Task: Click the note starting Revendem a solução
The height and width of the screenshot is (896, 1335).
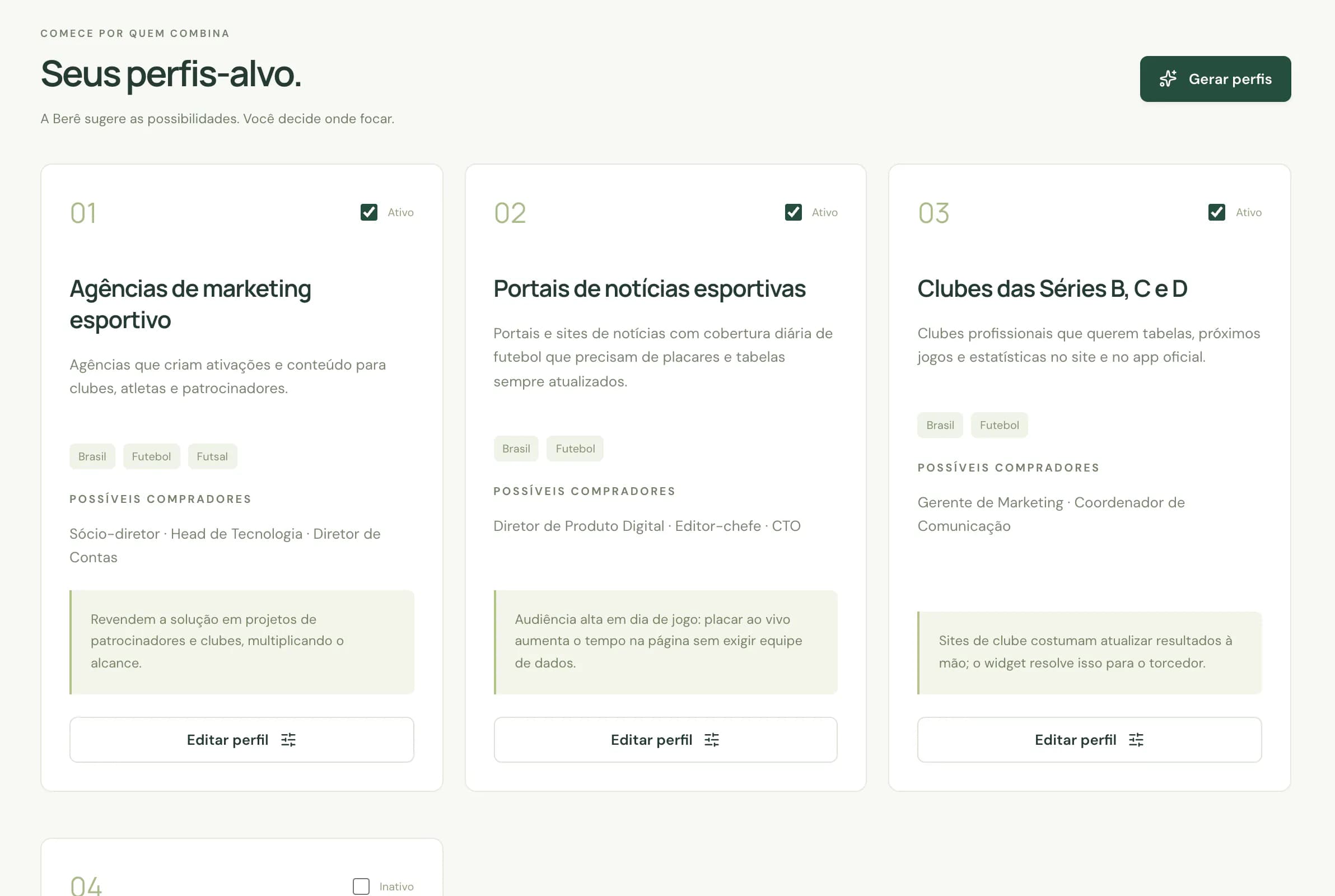Action: pyautogui.click(x=242, y=642)
